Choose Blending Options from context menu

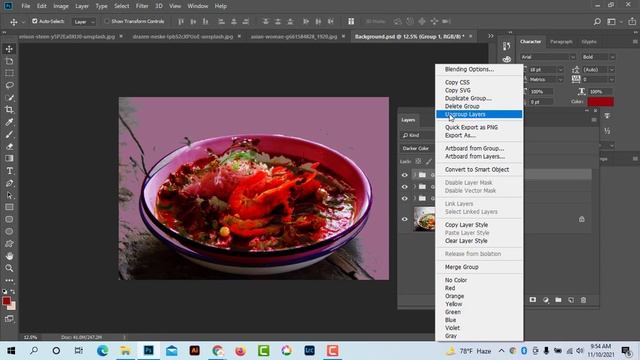tap(469, 69)
